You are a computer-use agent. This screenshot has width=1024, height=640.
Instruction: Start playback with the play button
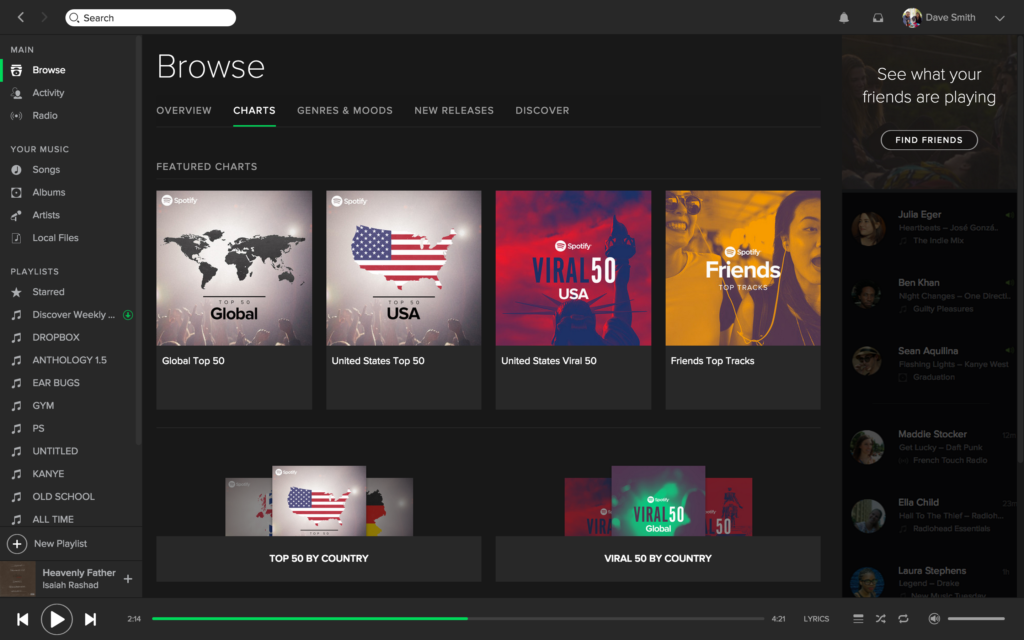(57, 619)
